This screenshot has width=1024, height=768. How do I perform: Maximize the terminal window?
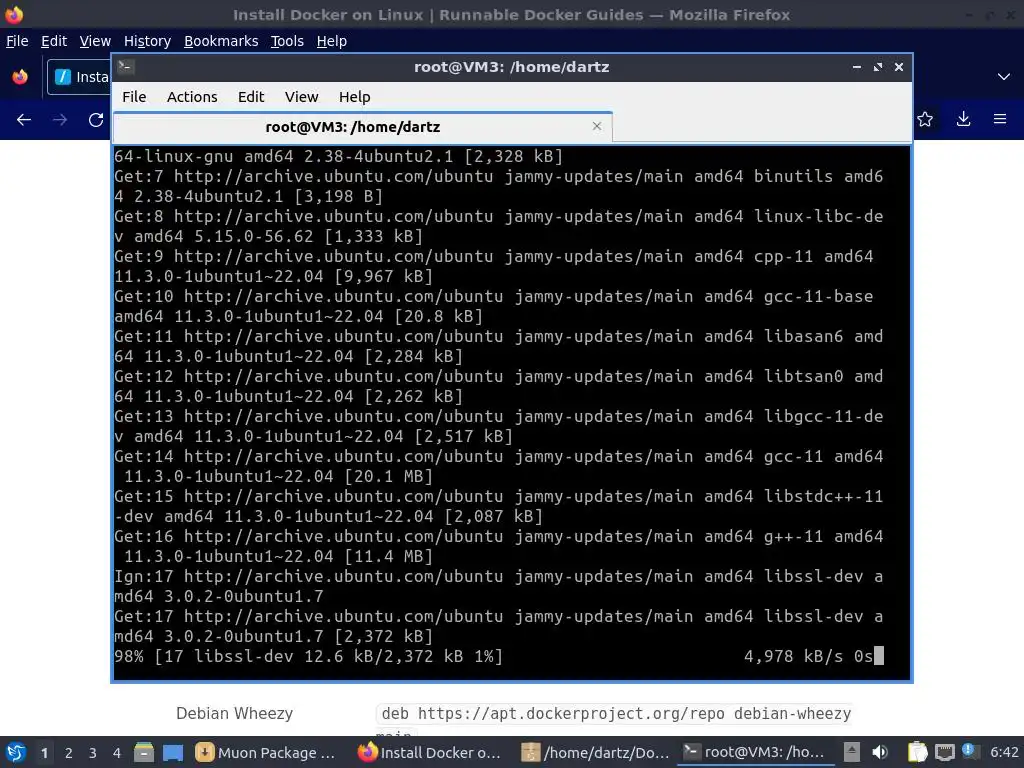(878, 67)
